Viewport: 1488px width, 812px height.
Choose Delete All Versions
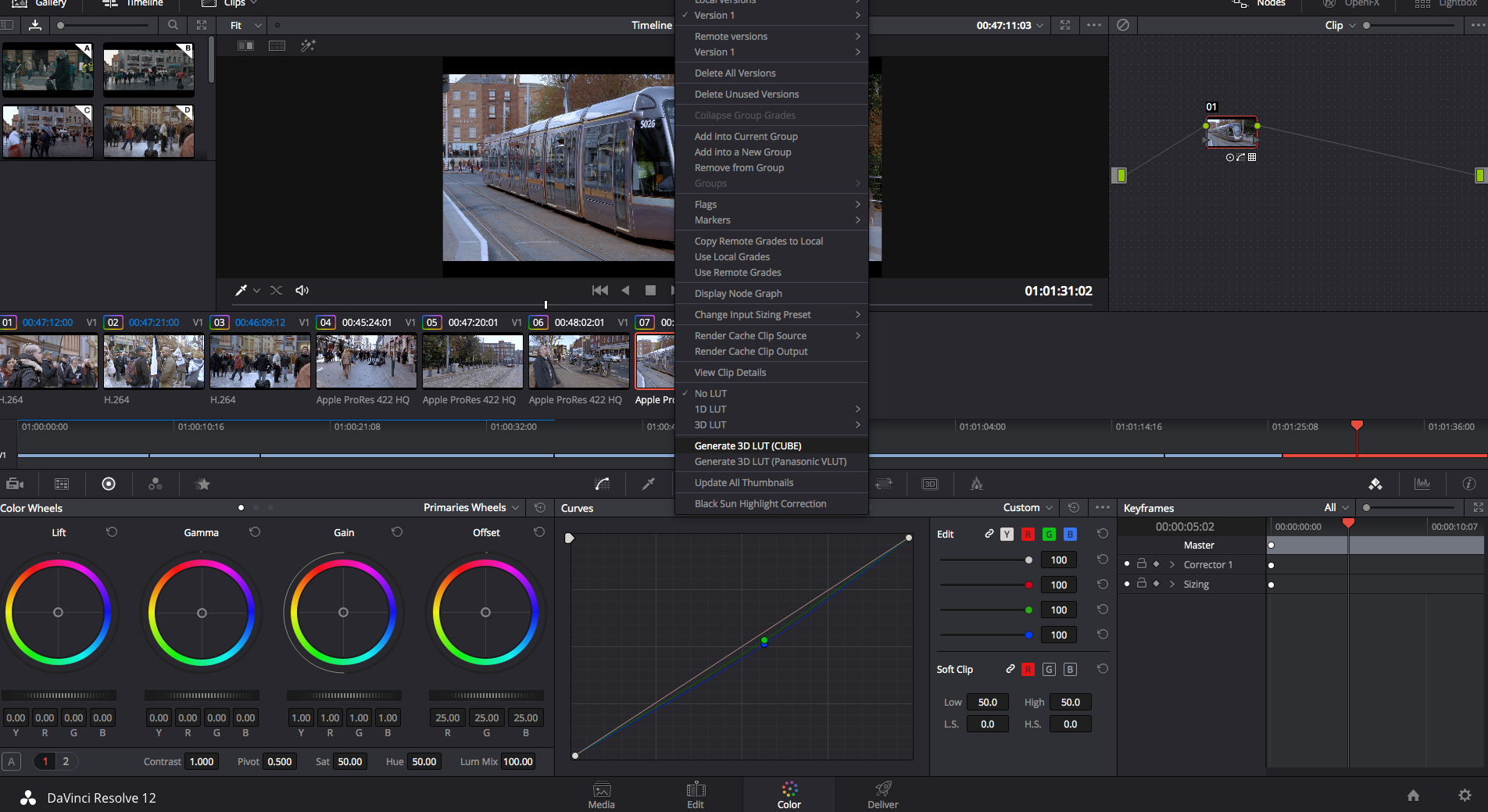771,73
